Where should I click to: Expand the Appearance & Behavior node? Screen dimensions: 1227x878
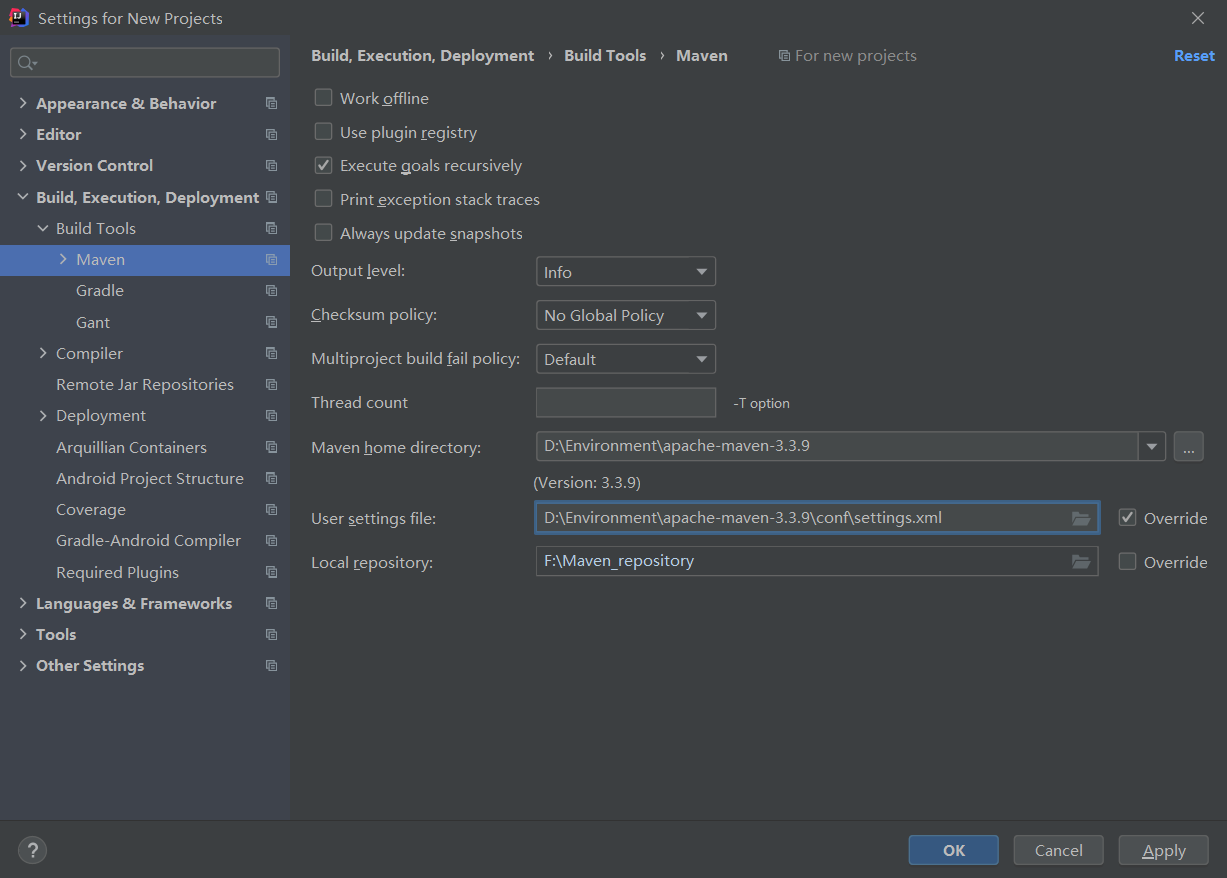tap(23, 103)
